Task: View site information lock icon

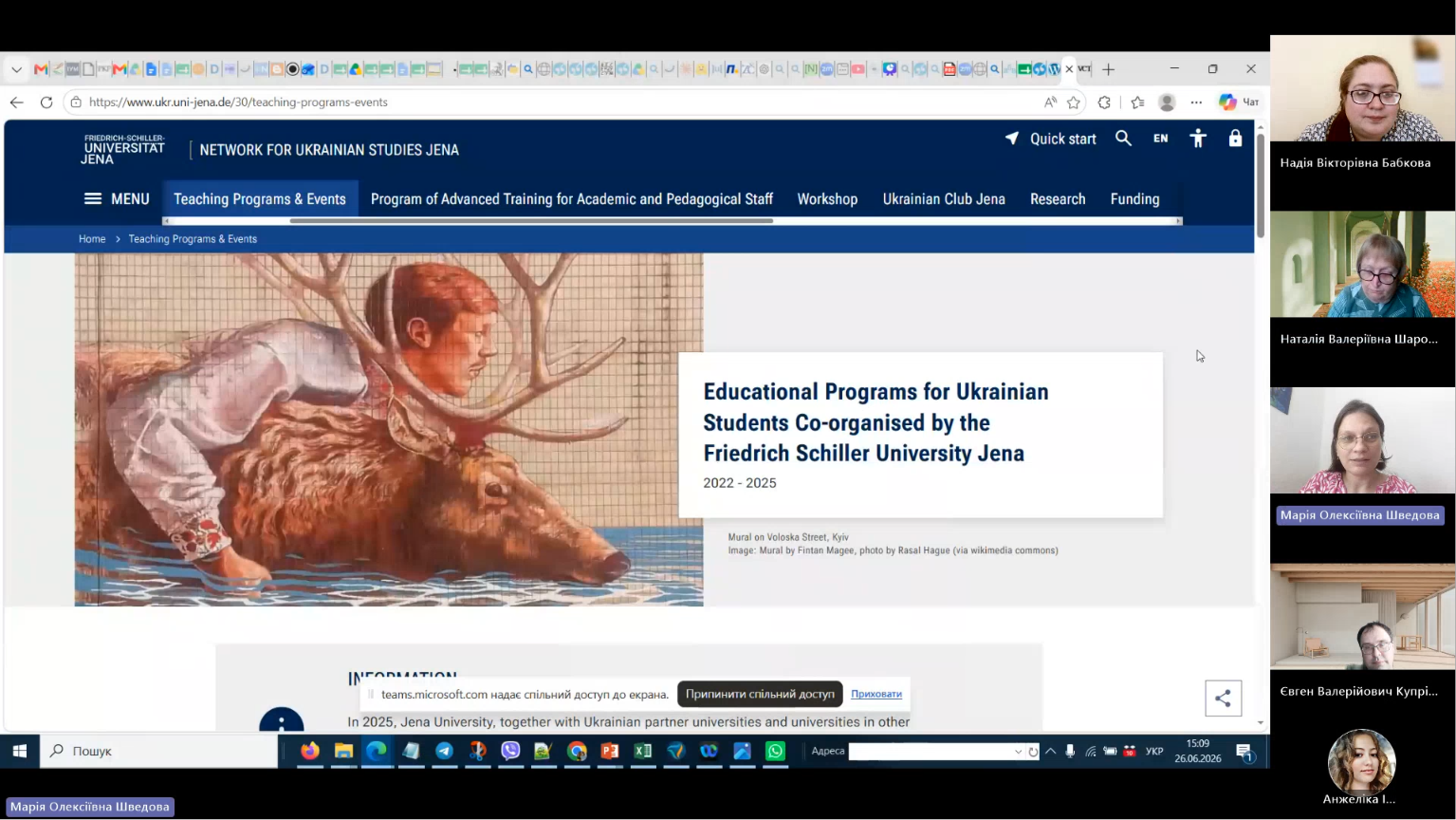Action: coord(76,102)
